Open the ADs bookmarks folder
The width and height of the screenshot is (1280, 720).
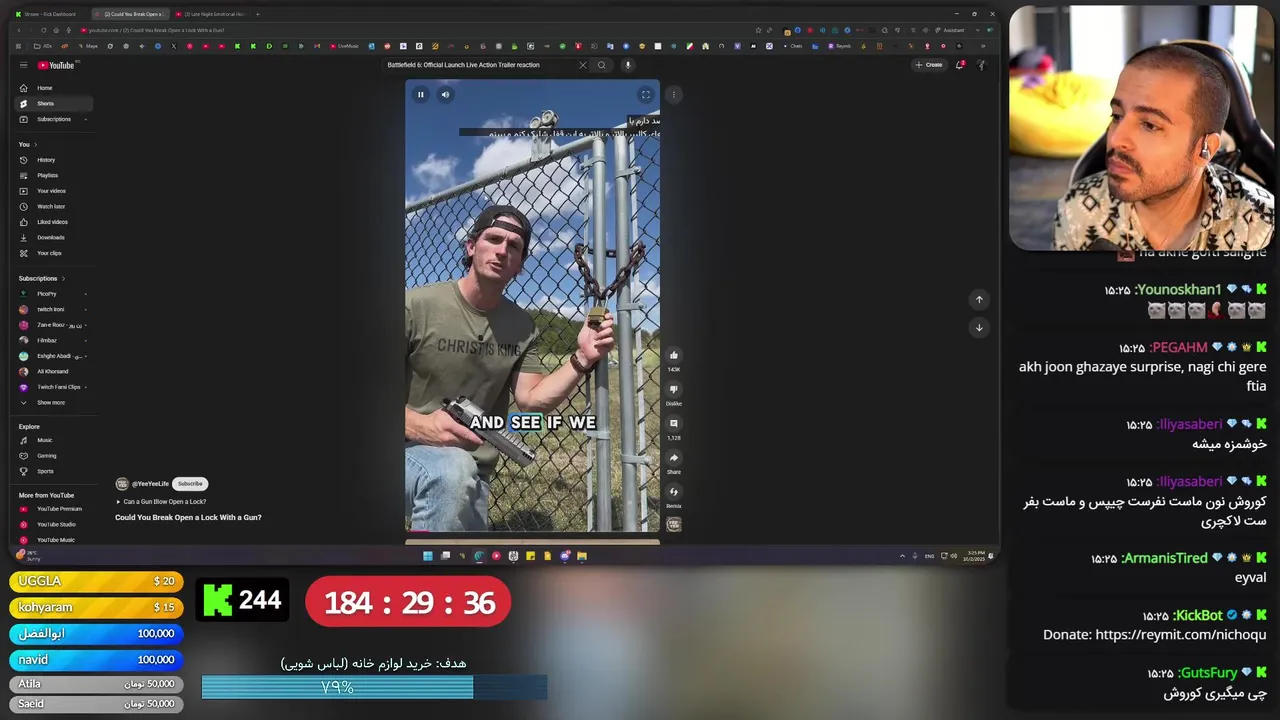pos(43,46)
